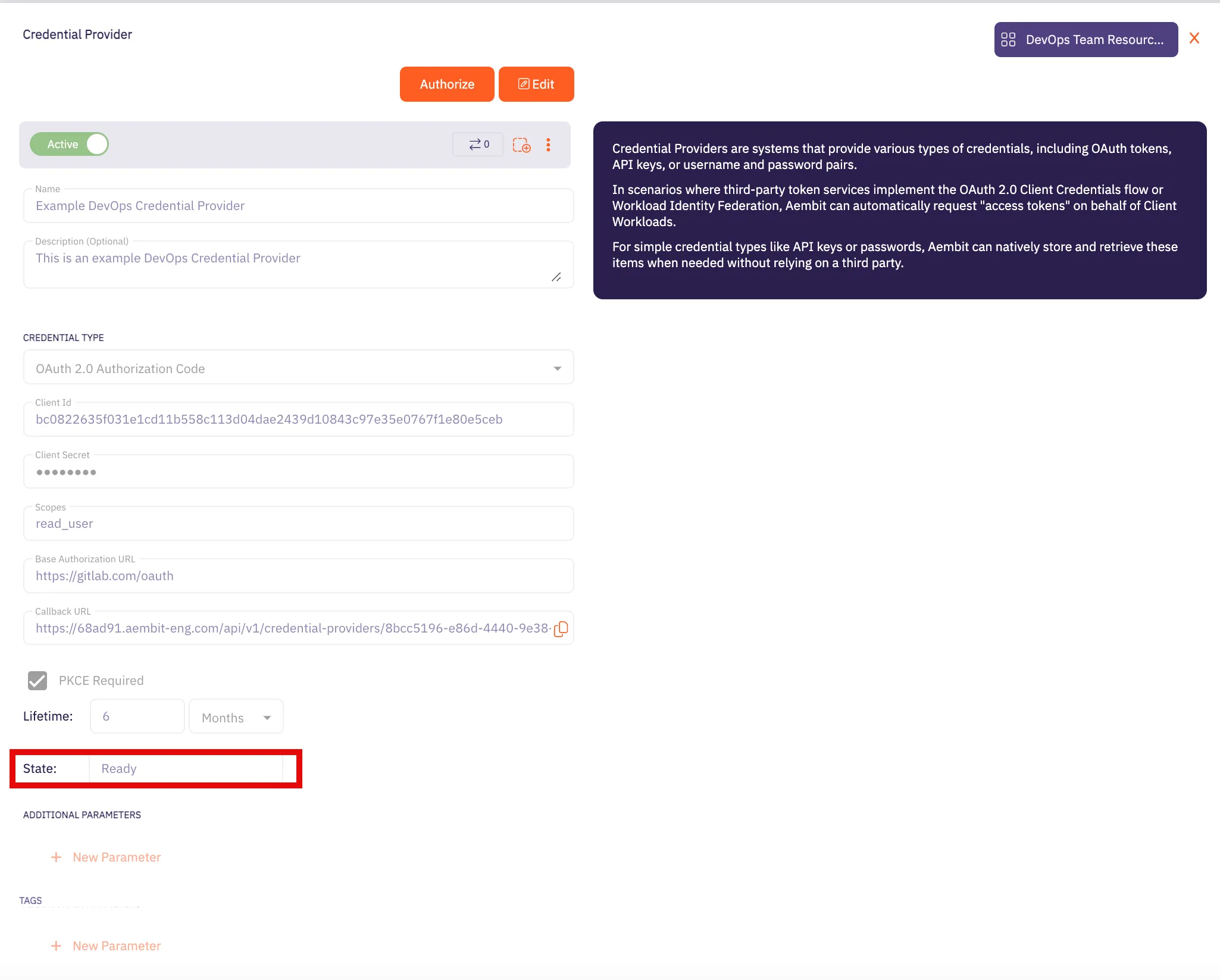Click the Name input field
The image size is (1220, 980).
(298, 206)
